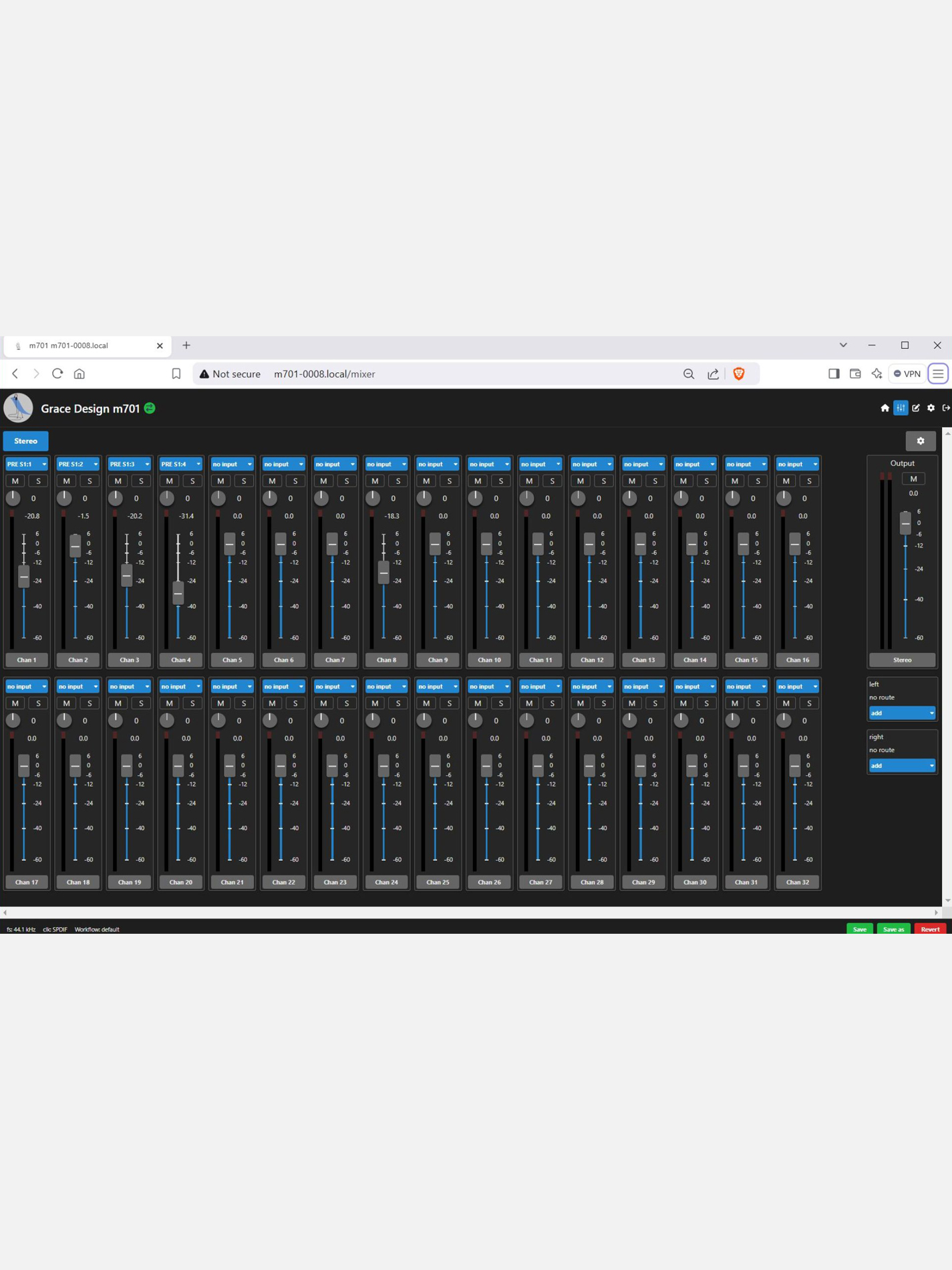Open a new browser tab with plus
The width and height of the screenshot is (952, 1270).
click(x=186, y=346)
